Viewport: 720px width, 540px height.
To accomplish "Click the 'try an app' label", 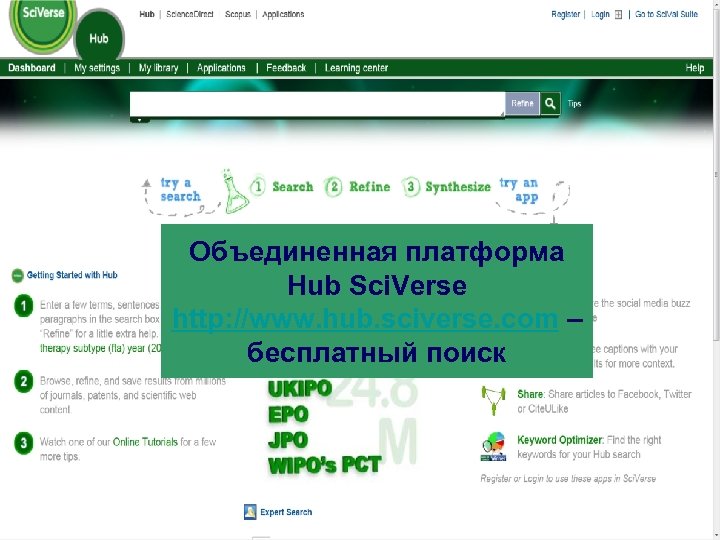I will pyautogui.click(x=519, y=190).
